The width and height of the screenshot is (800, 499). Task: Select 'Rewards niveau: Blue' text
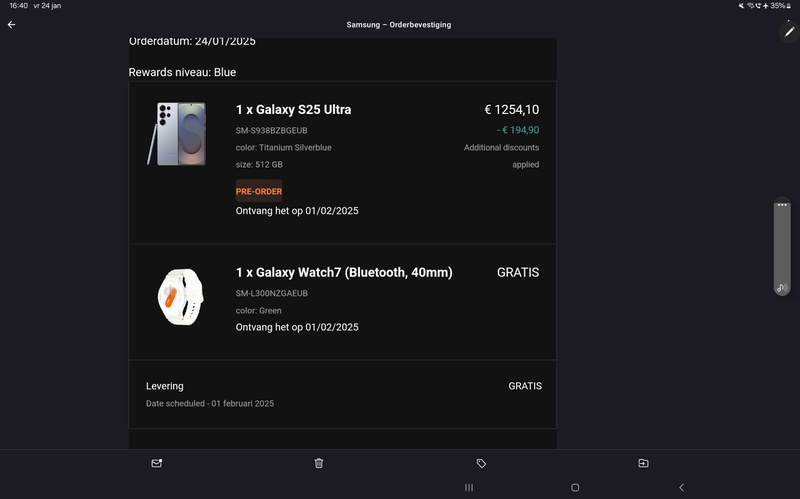[x=182, y=72]
